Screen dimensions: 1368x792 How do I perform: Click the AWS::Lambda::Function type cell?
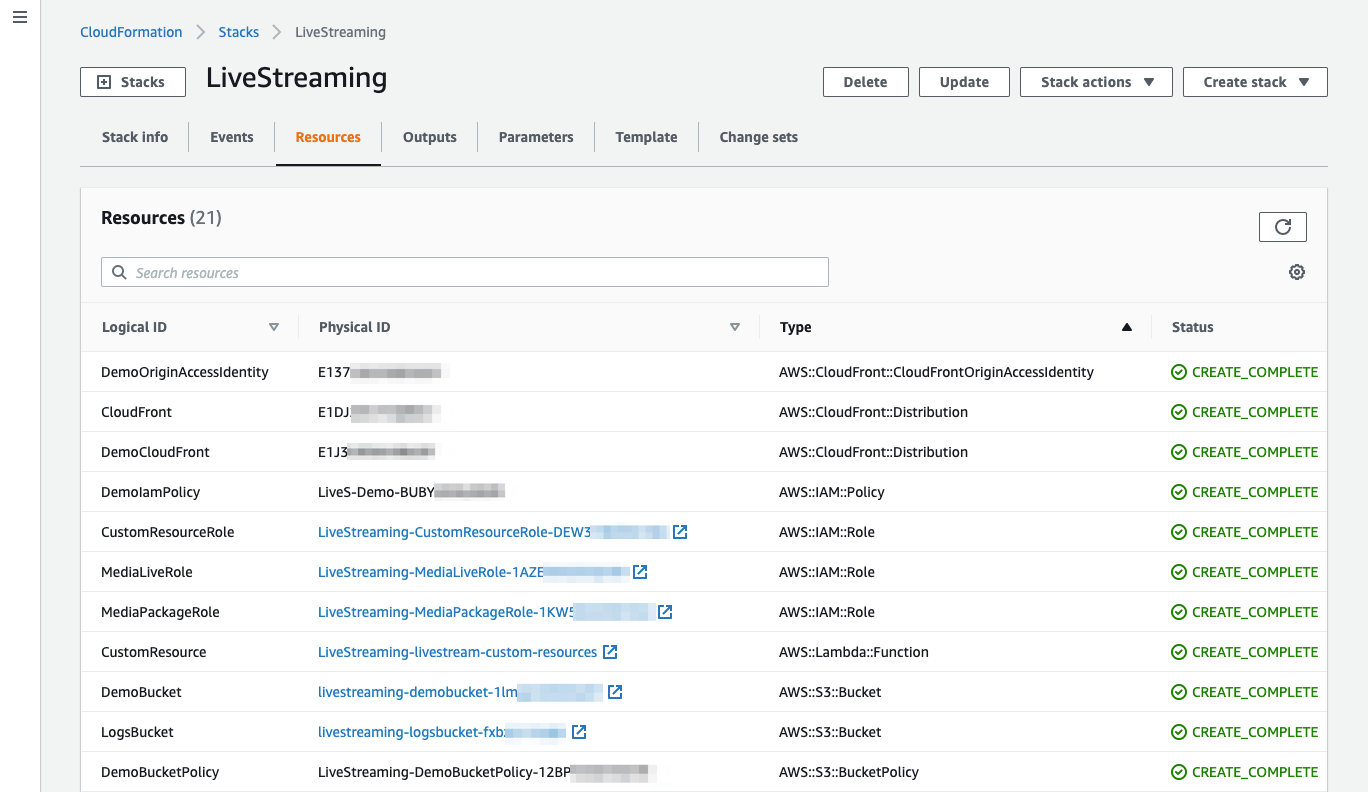[x=854, y=652]
